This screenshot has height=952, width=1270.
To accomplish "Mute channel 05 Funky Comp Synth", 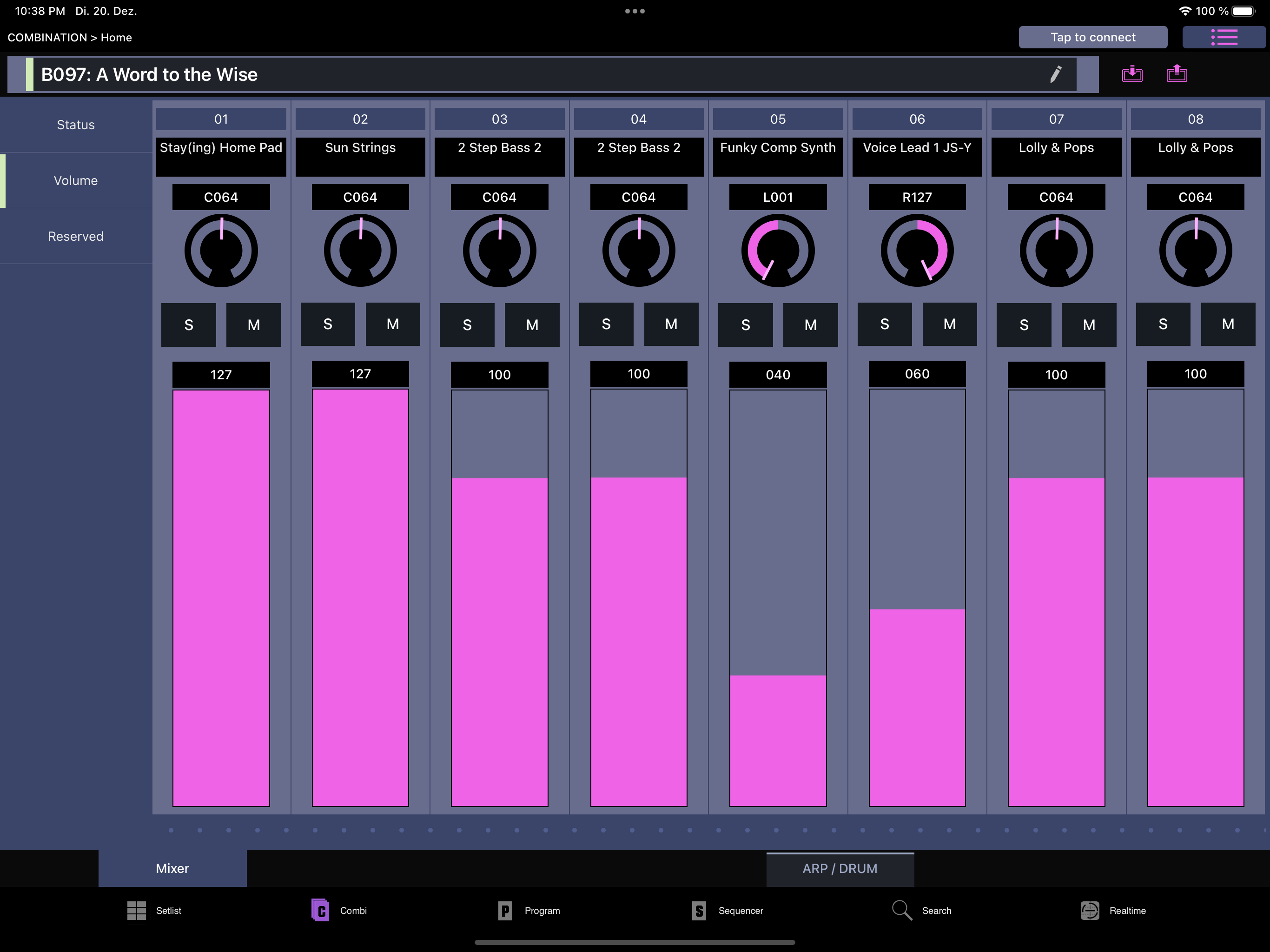I will 810,325.
